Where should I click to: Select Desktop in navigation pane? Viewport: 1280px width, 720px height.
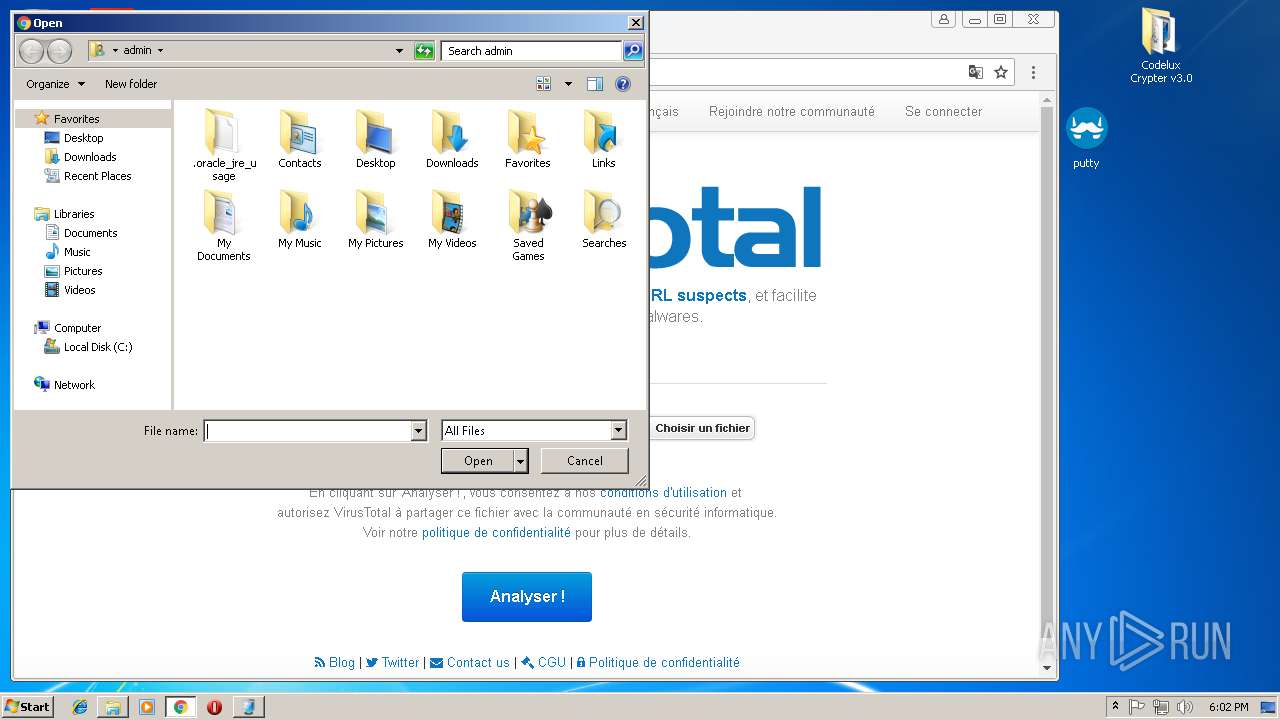click(x=83, y=138)
